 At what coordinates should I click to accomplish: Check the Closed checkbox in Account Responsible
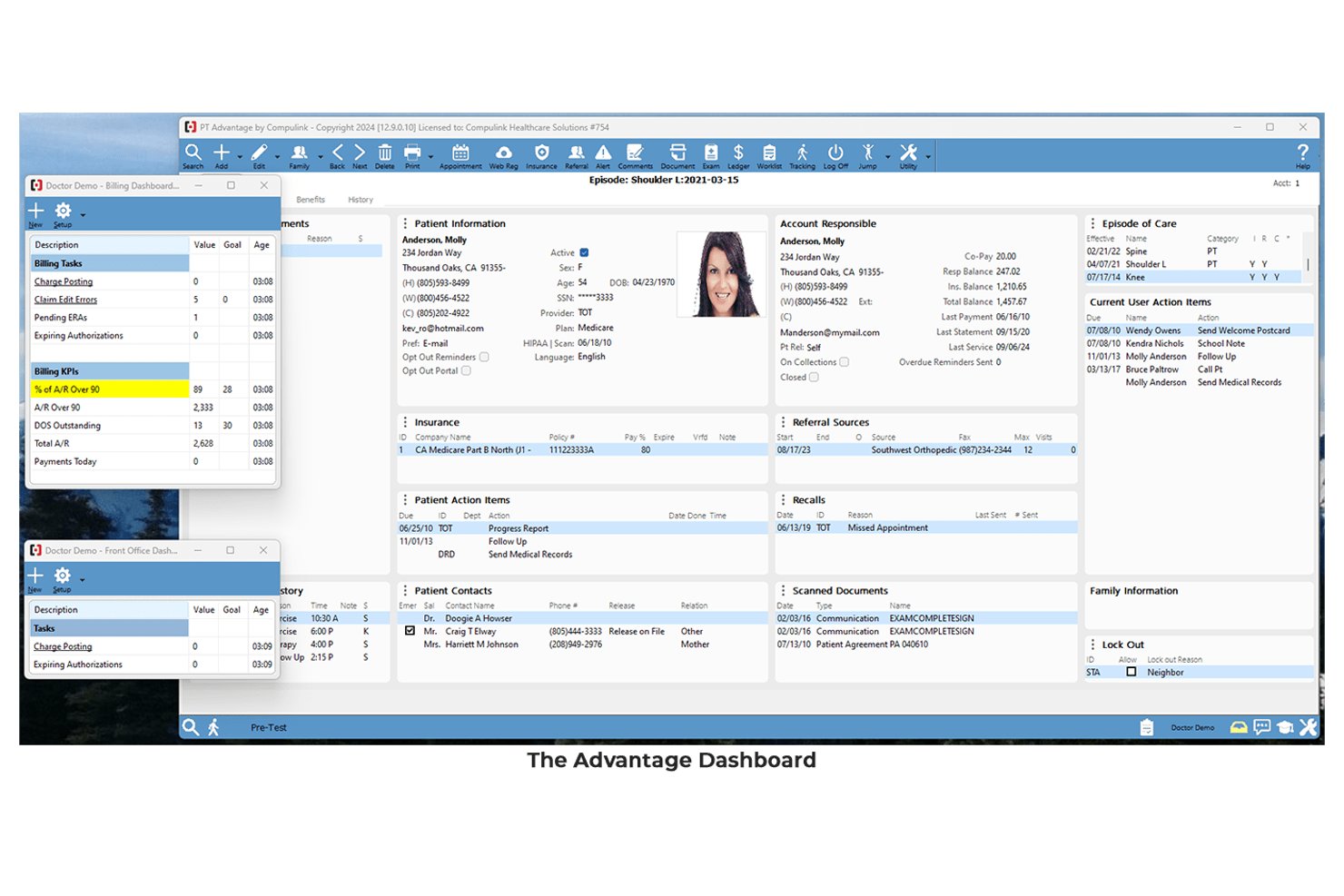point(814,377)
